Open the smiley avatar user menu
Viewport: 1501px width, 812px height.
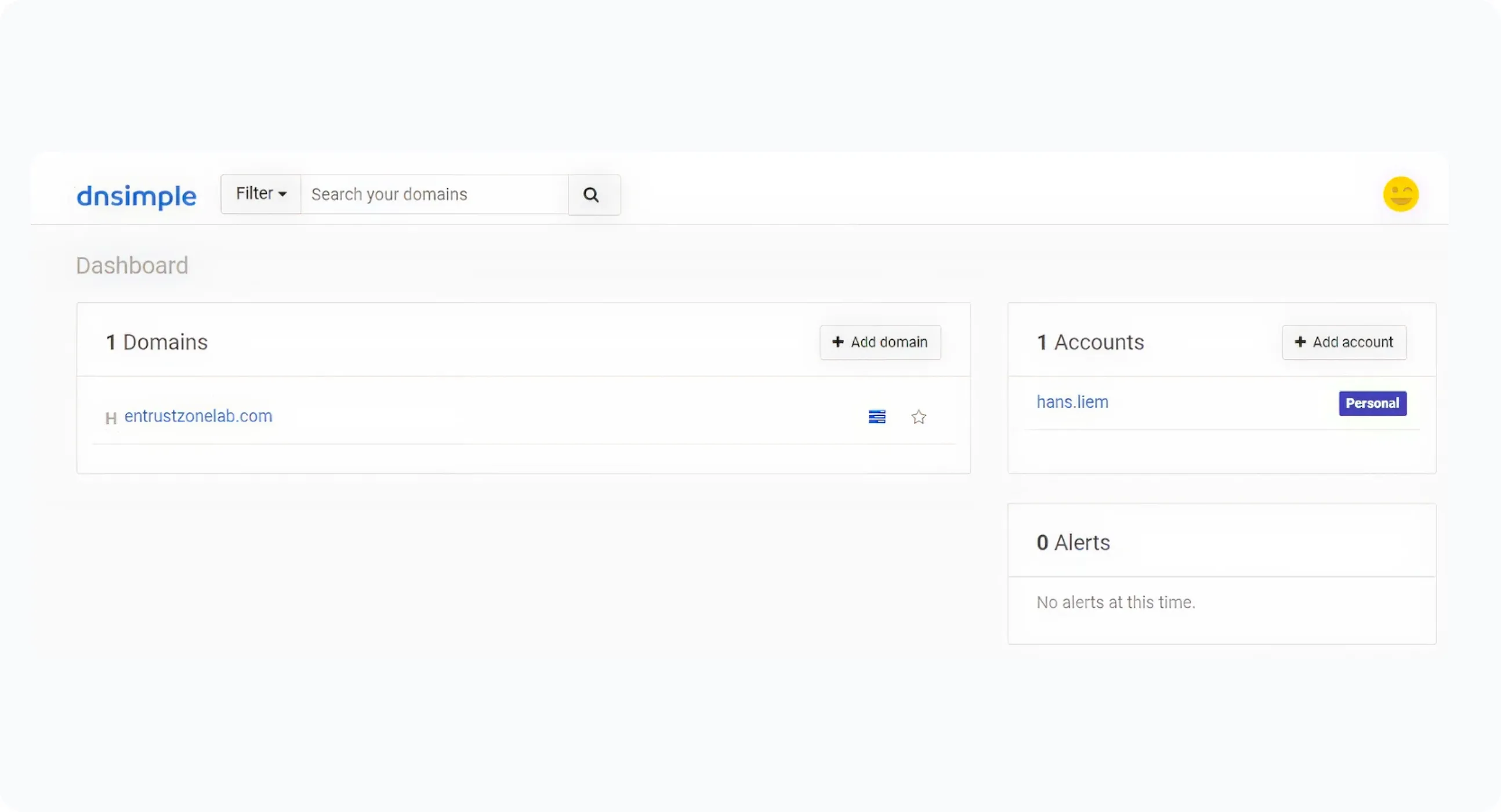1400,194
